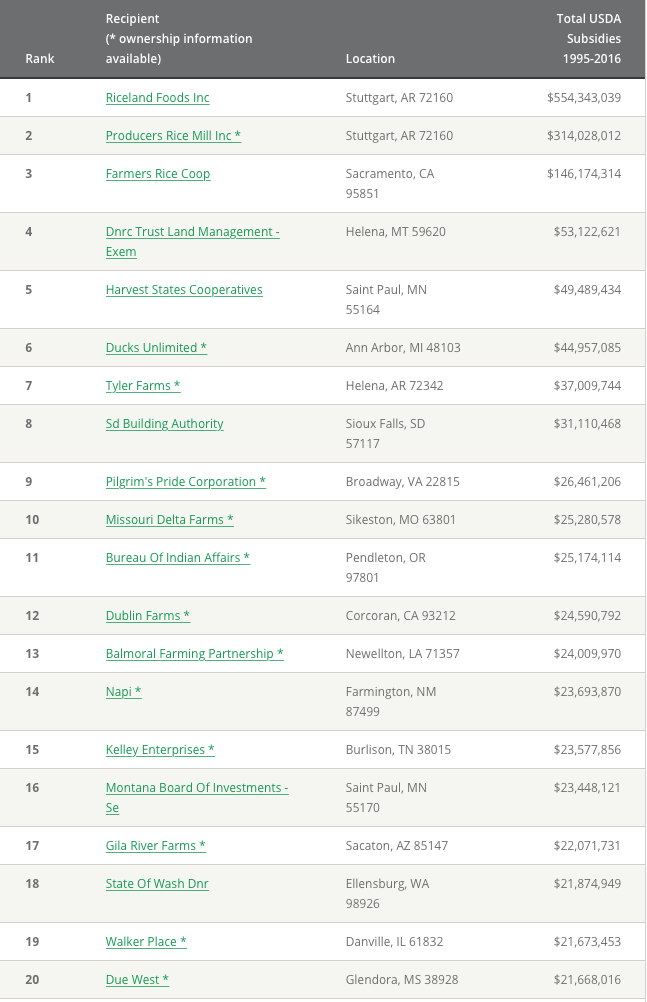Click location Farmington, NM 87499
Viewport: 647px width, 1002px height.
coord(391,702)
